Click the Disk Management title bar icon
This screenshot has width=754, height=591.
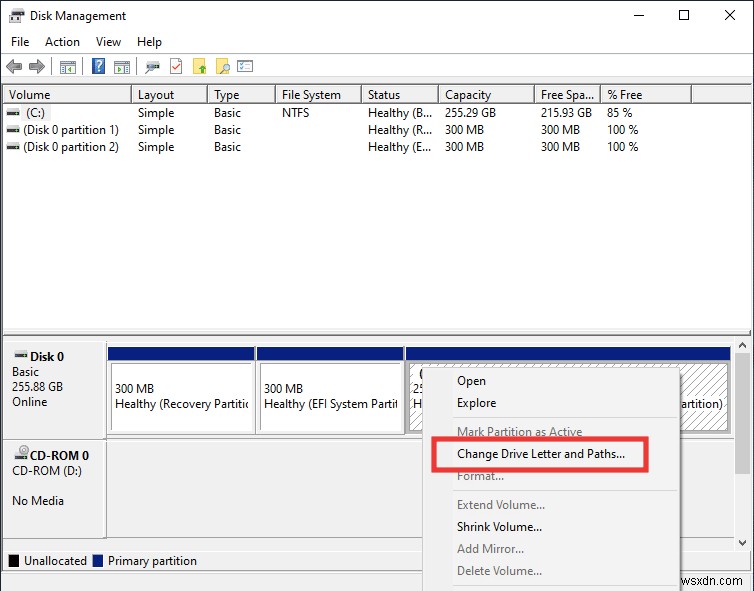tap(16, 16)
